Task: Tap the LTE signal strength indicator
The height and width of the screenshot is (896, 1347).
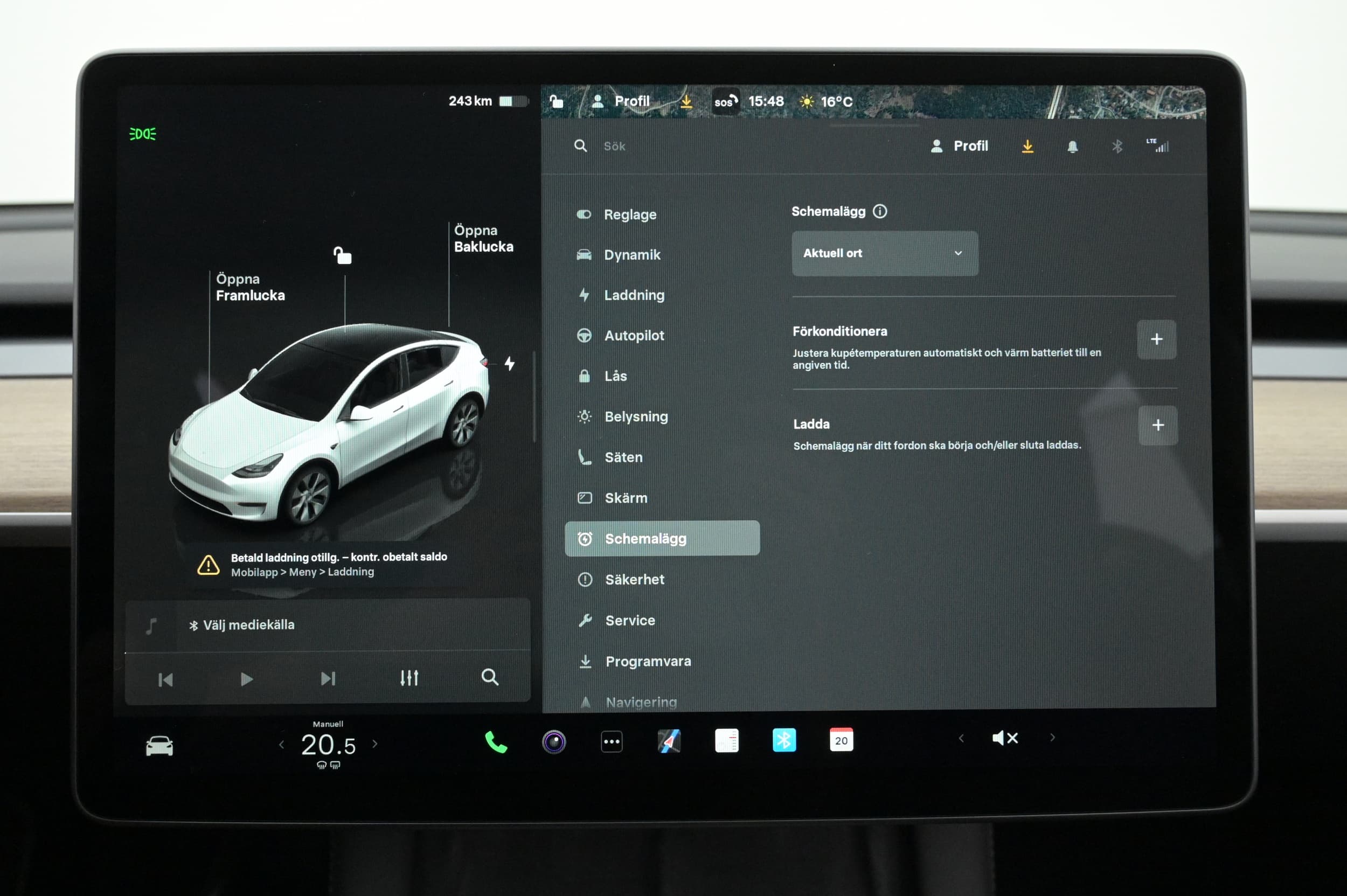Action: click(x=1158, y=145)
